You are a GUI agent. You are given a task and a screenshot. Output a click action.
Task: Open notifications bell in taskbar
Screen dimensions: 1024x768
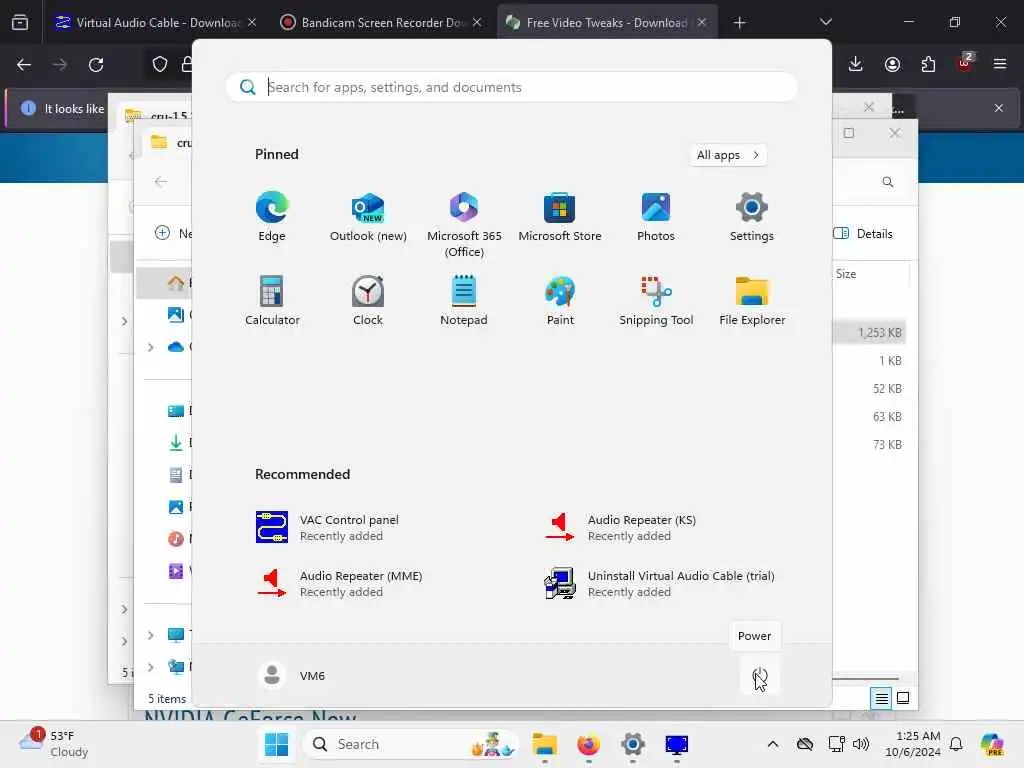click(x=956, y=744)
